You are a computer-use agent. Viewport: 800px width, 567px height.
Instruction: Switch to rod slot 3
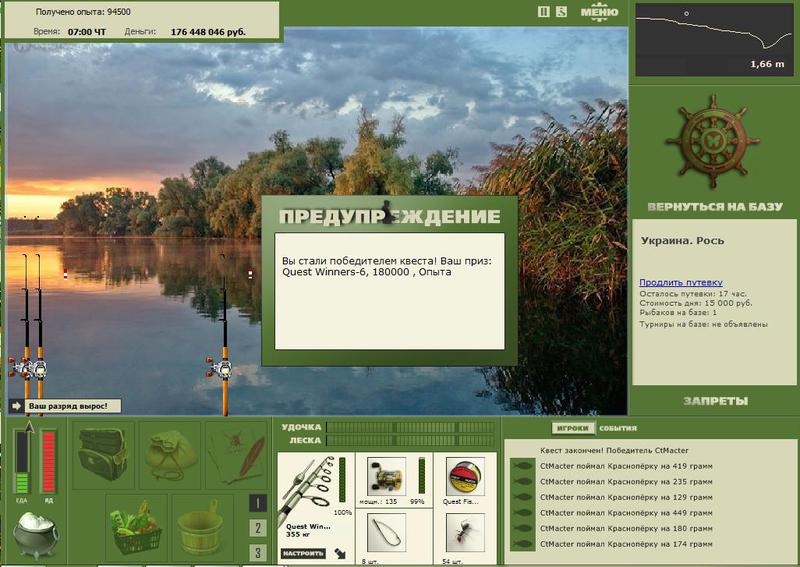pyautogui.click(x=258, y=552)
